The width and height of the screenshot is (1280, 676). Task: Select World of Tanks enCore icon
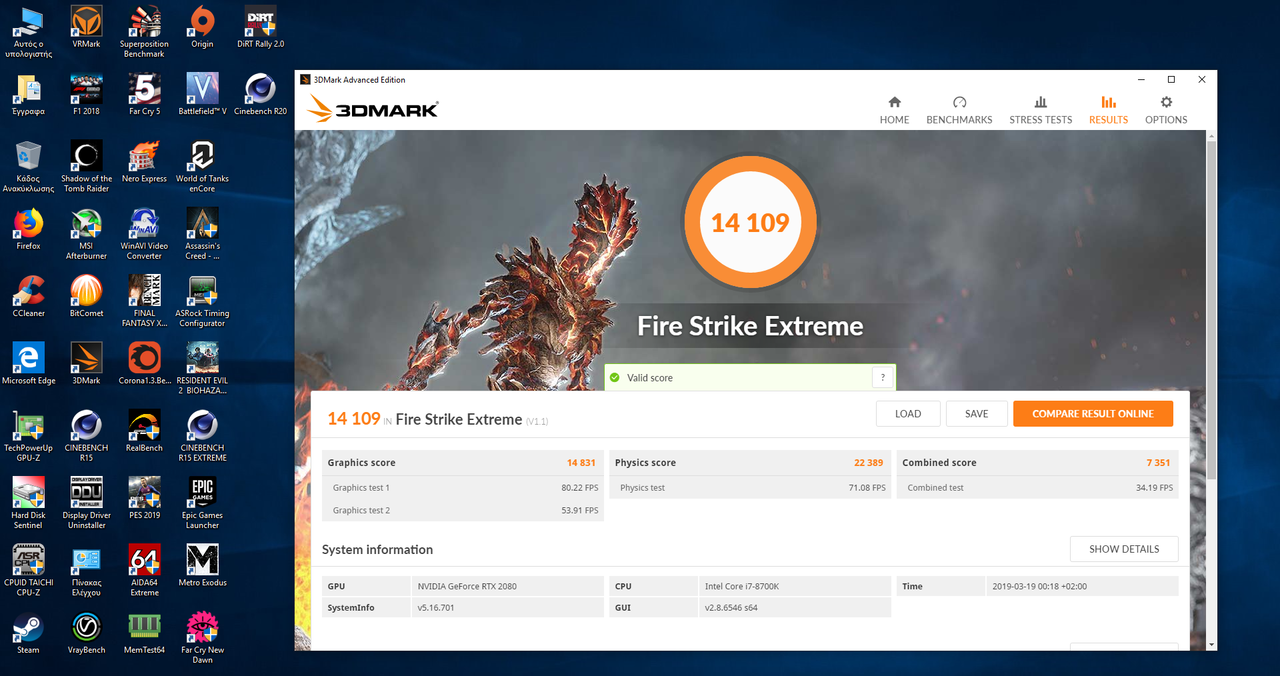202,167
